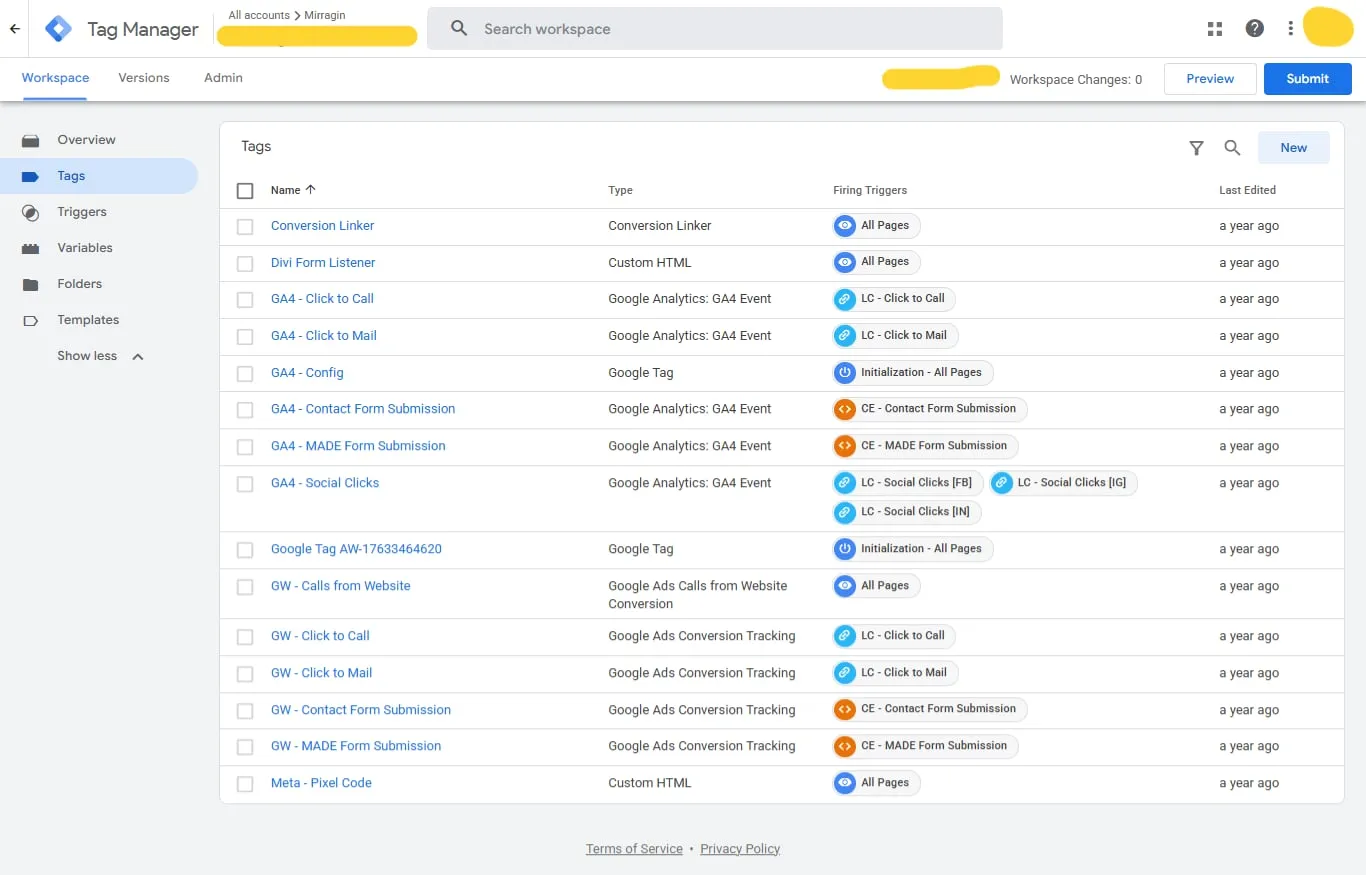Click the Overview icon in sidebar

(31, 140)
